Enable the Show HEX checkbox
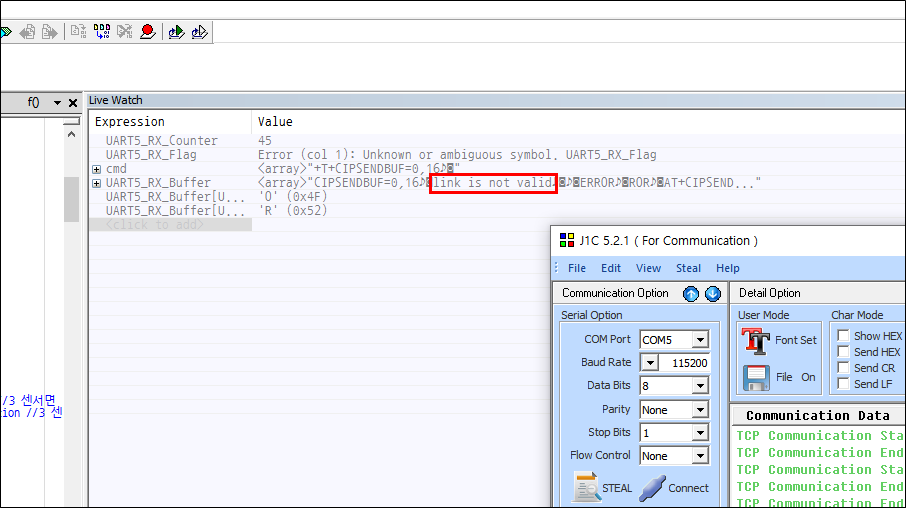Viewport: 906px width, 508px height. [x=843, y=336]
